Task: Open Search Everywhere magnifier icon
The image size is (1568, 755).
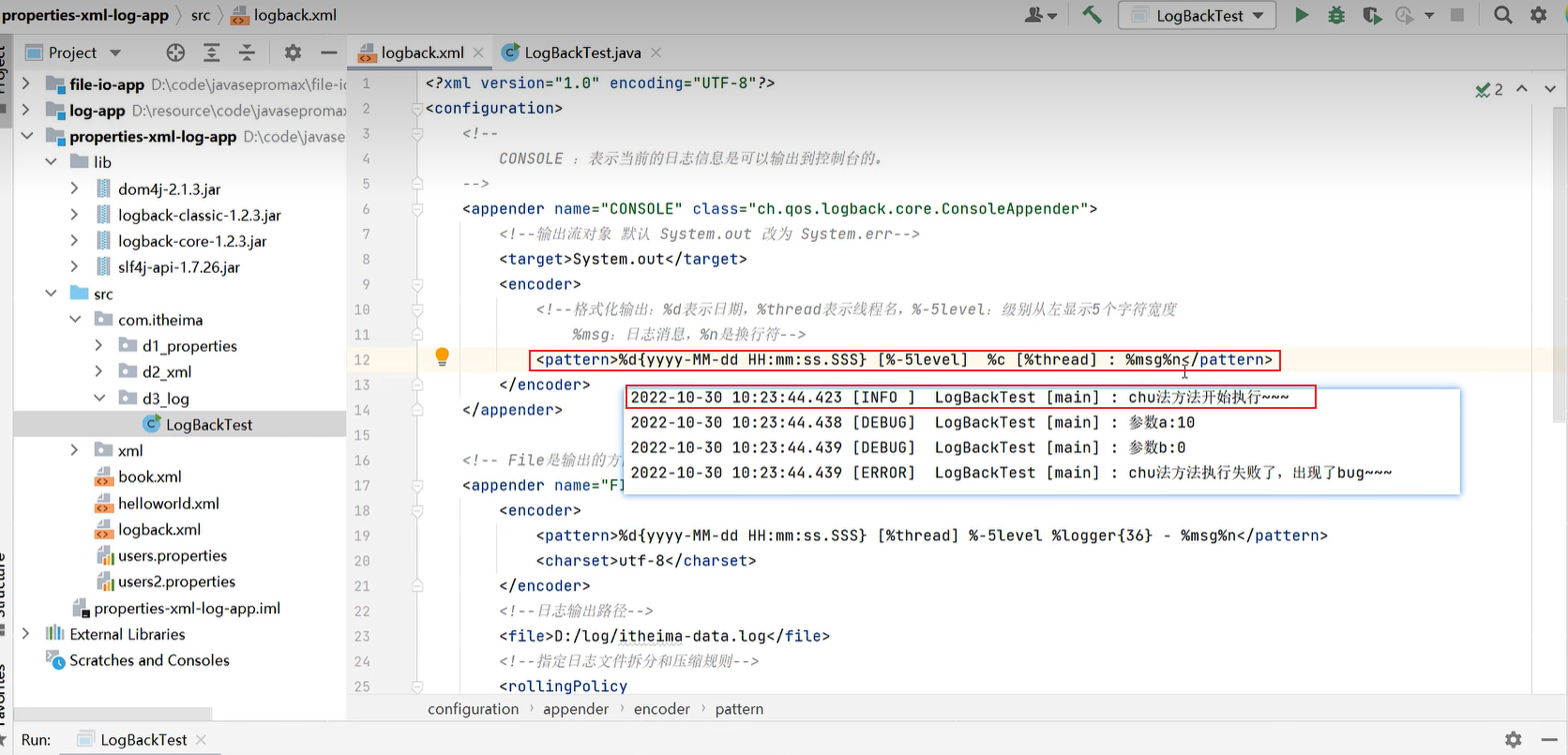Action: click(1502, 15)
